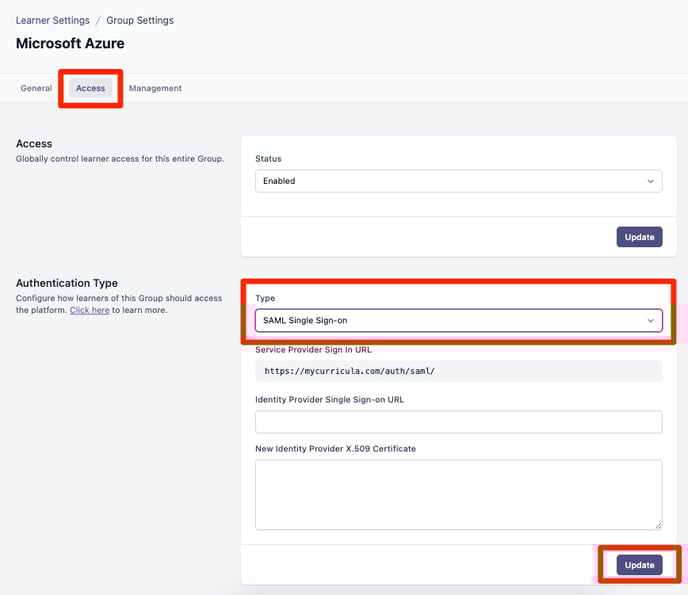Click chevron arrow of Type dropdown

pyautogui.click(x=650, y=320)
